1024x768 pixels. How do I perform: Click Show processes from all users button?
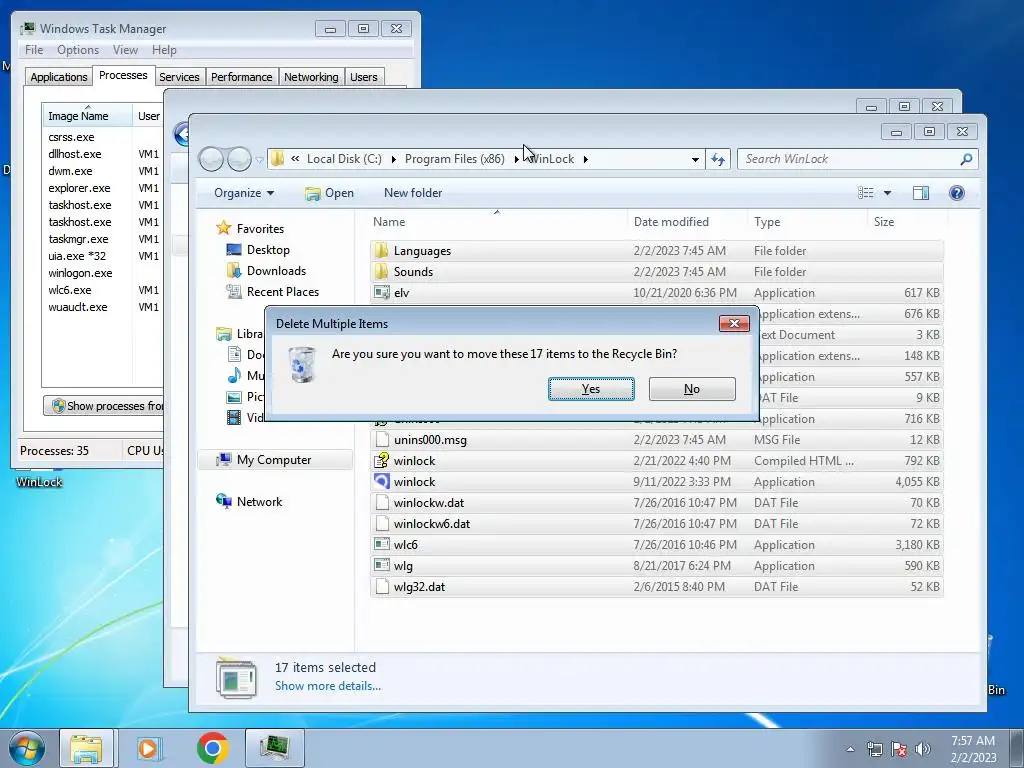(104, 406)
